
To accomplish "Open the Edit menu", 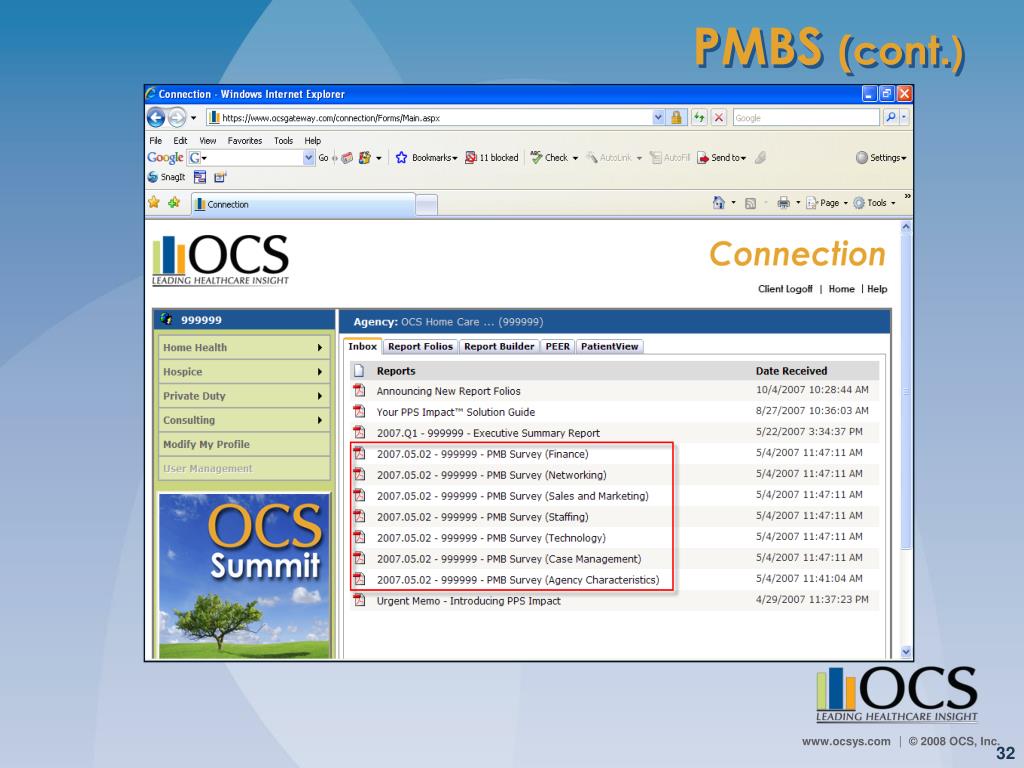I will pos(180,140).
